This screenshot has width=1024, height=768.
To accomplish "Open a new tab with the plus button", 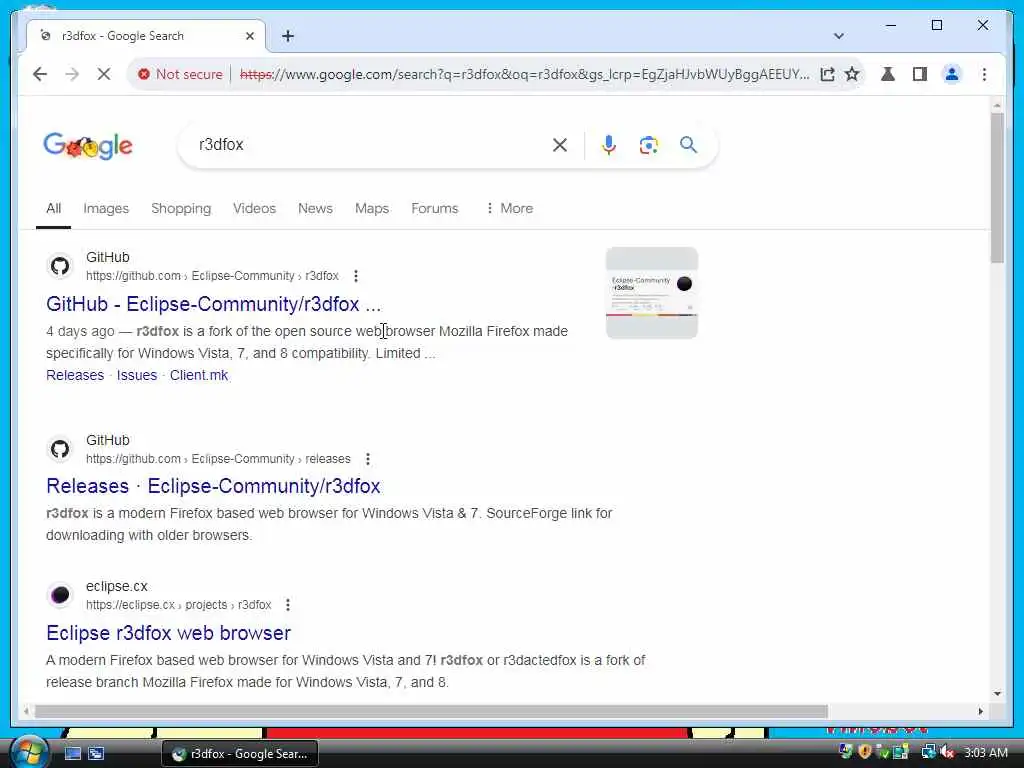I will pyautogui.click(x=288, y=36).
